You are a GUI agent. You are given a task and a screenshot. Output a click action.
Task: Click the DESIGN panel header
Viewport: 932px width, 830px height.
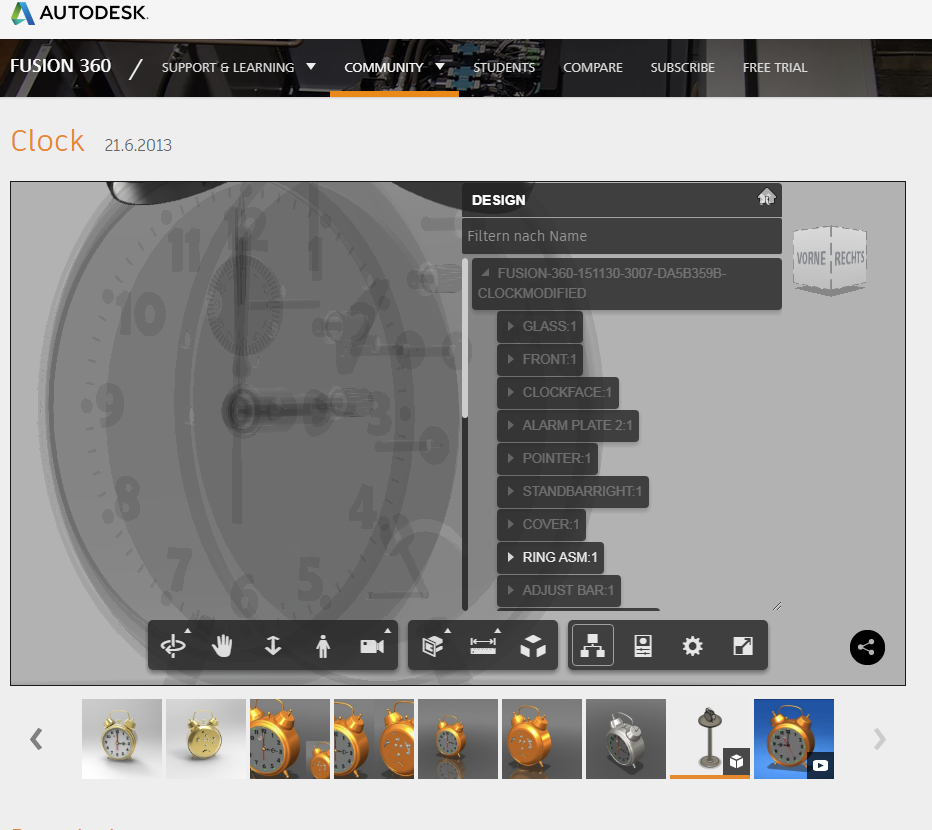point(622,200)
